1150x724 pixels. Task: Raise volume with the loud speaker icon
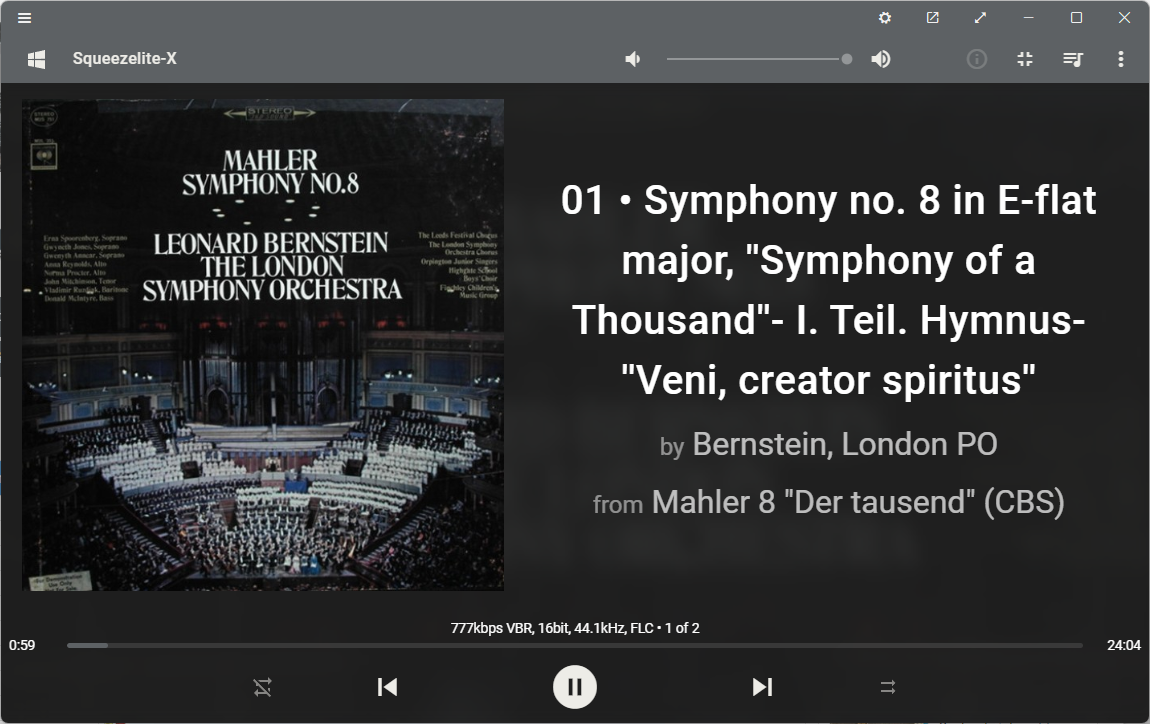tap(881, 59)
